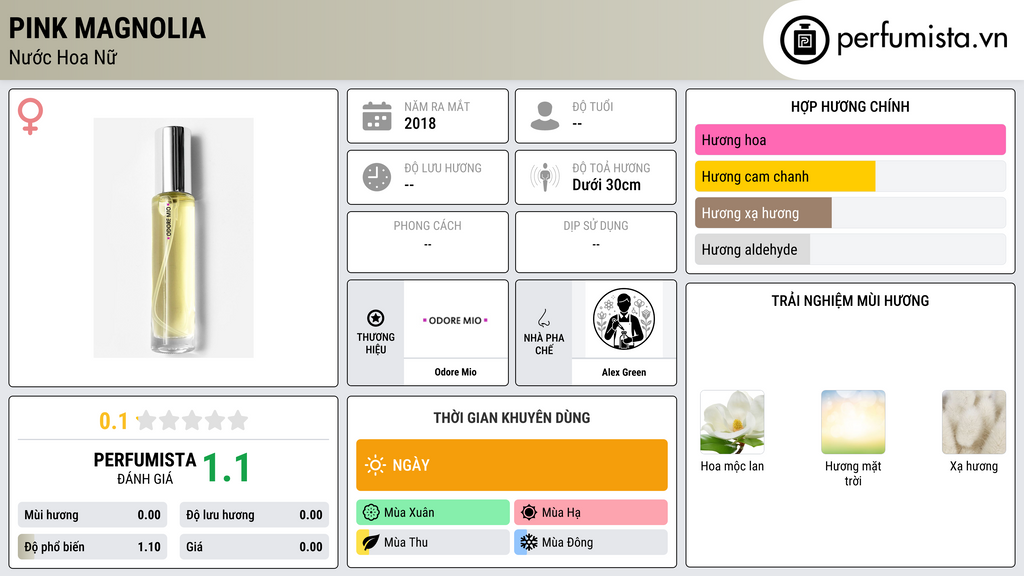The width and height of the screenshot is (1024, 576).
Task: Click the nose icon for Nhà pha chế
Action: coord(543,318)
